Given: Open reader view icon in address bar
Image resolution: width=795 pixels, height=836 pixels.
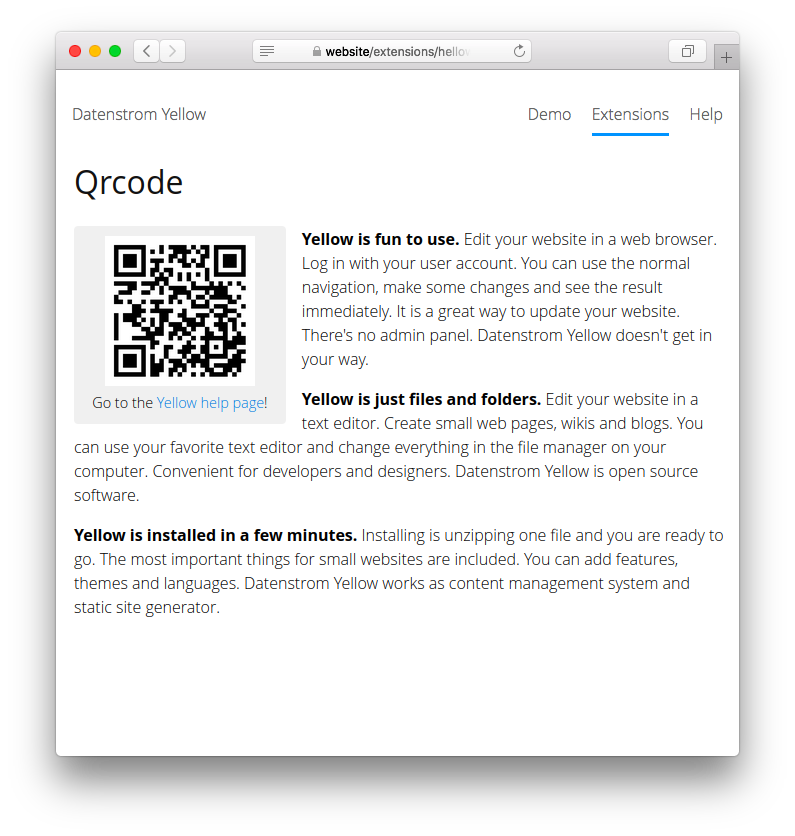Looking at the screenshot, I should [x=267, y=51].
